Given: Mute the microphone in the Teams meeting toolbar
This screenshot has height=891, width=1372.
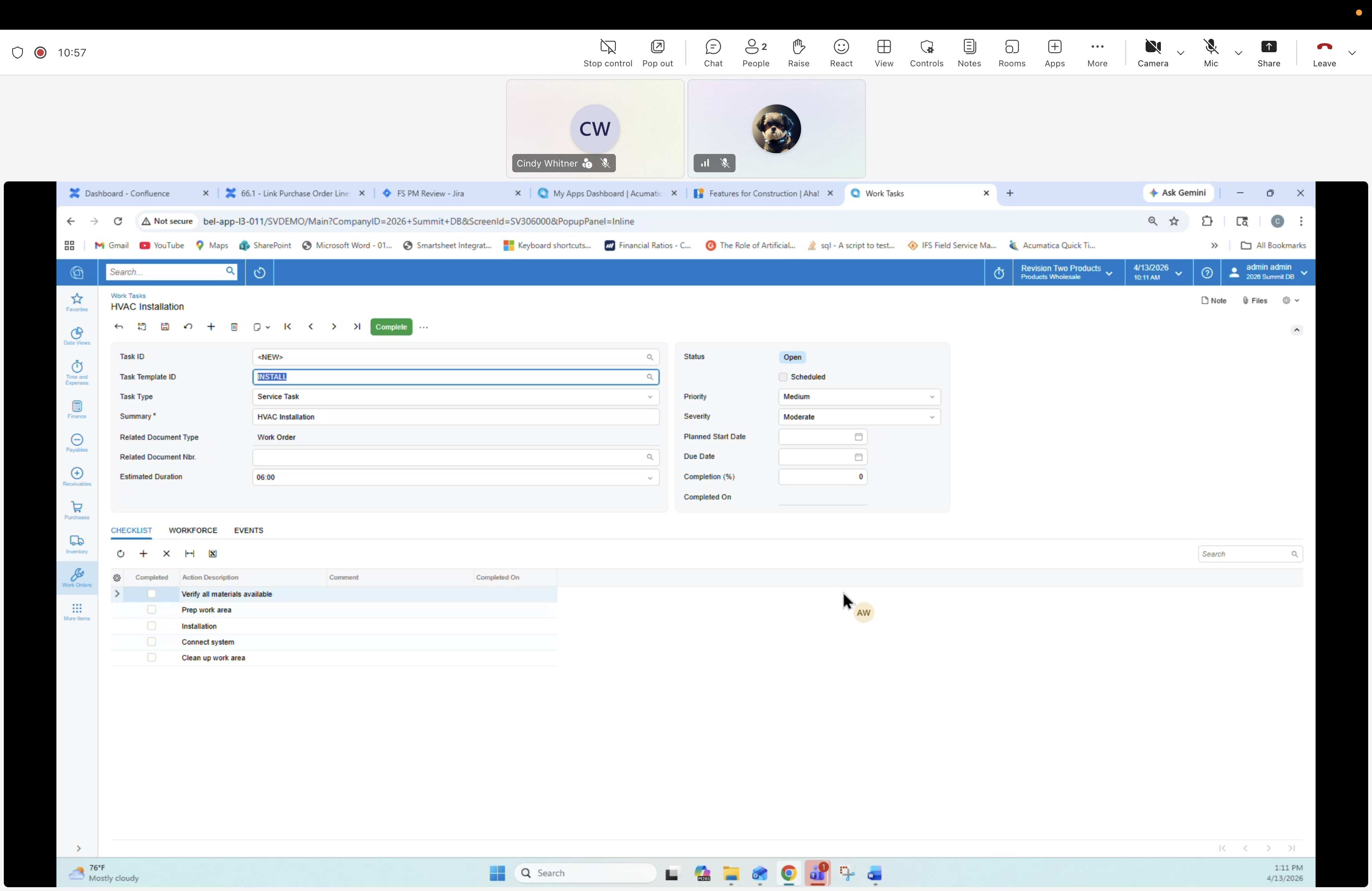Looking at the screenshot, I should (1210, 52).
